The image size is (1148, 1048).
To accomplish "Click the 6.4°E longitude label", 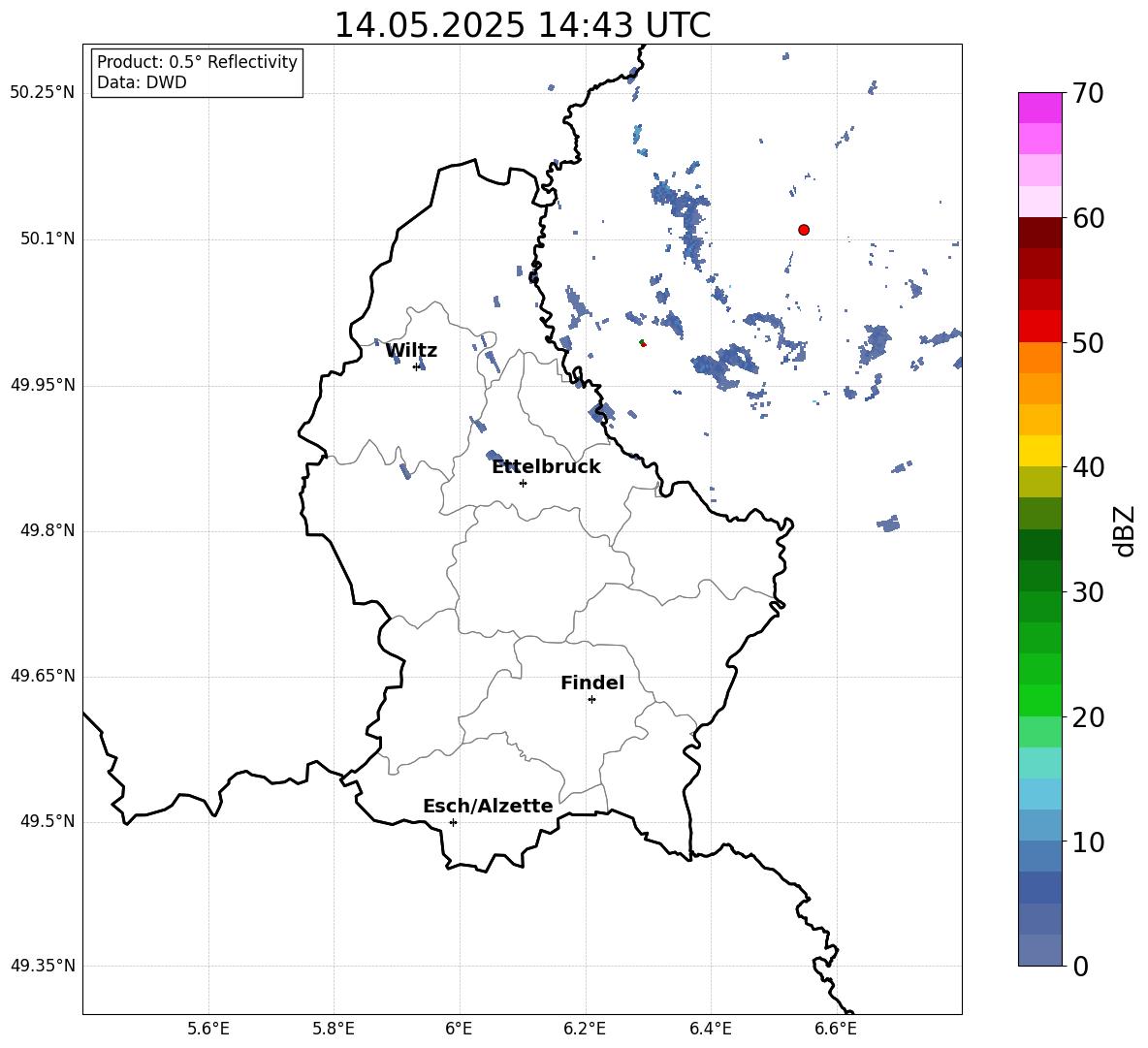I will [710, 1029].
